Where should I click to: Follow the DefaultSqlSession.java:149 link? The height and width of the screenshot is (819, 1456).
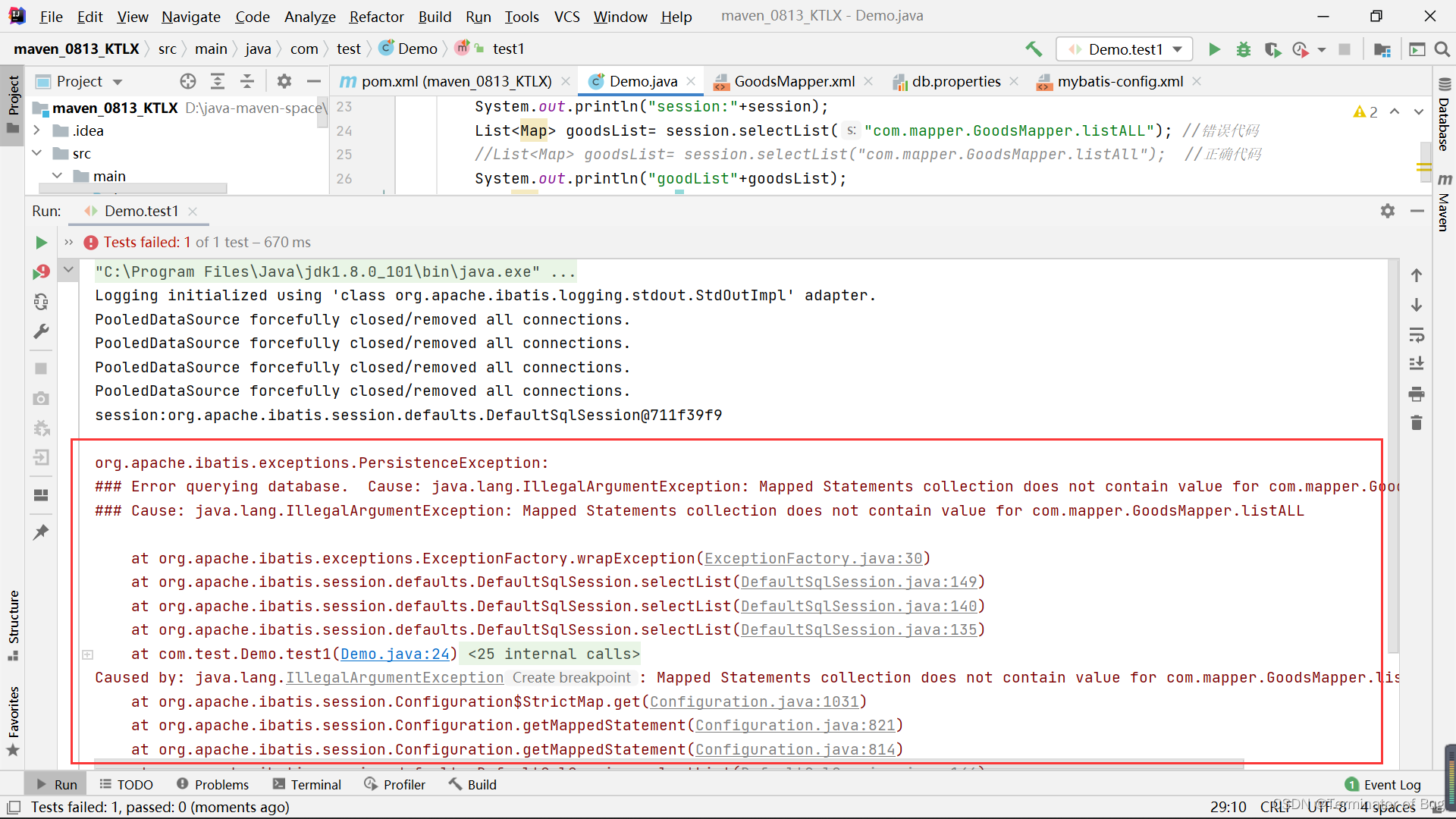pos(858,582)
